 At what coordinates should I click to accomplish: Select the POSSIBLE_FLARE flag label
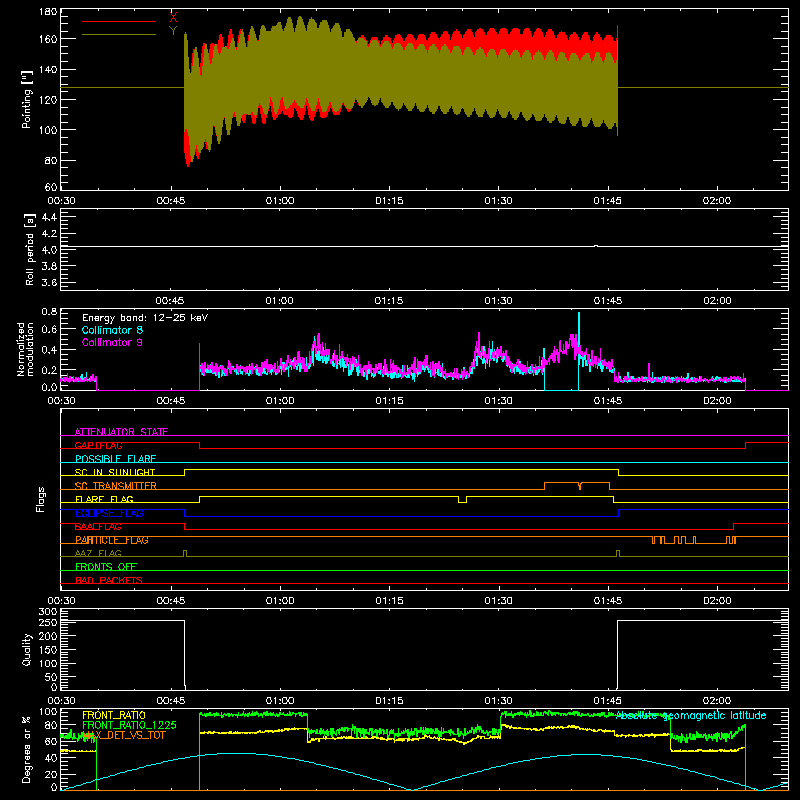click(115, 459)
